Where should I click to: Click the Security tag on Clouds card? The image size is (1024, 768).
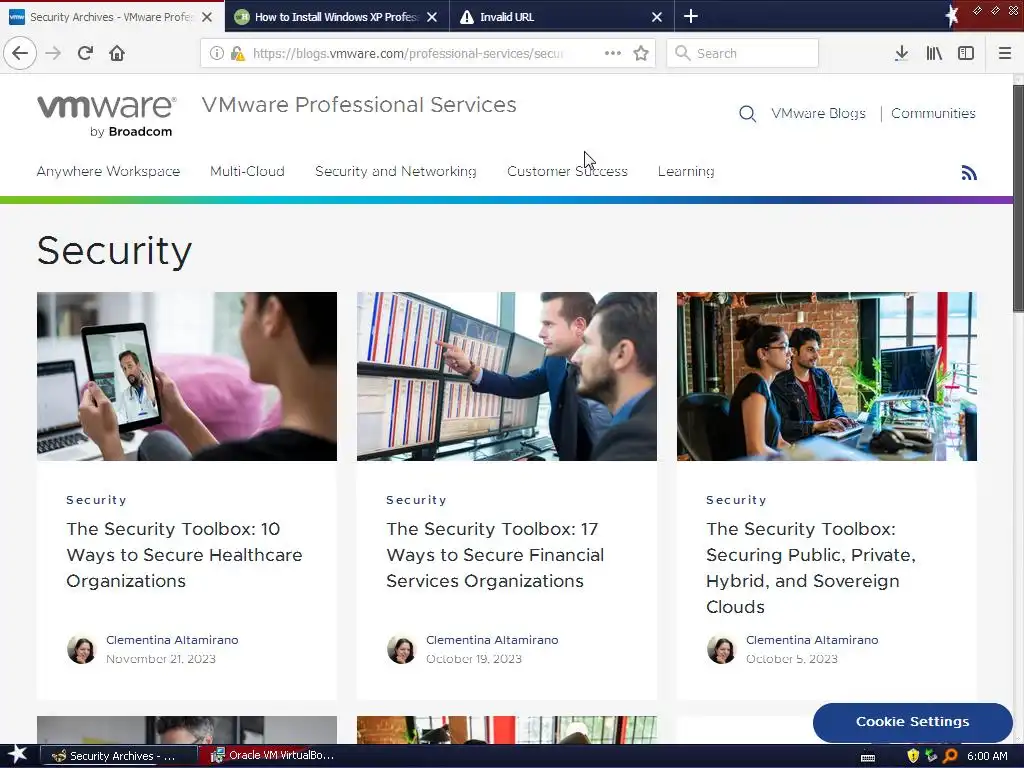pos(736,500)
